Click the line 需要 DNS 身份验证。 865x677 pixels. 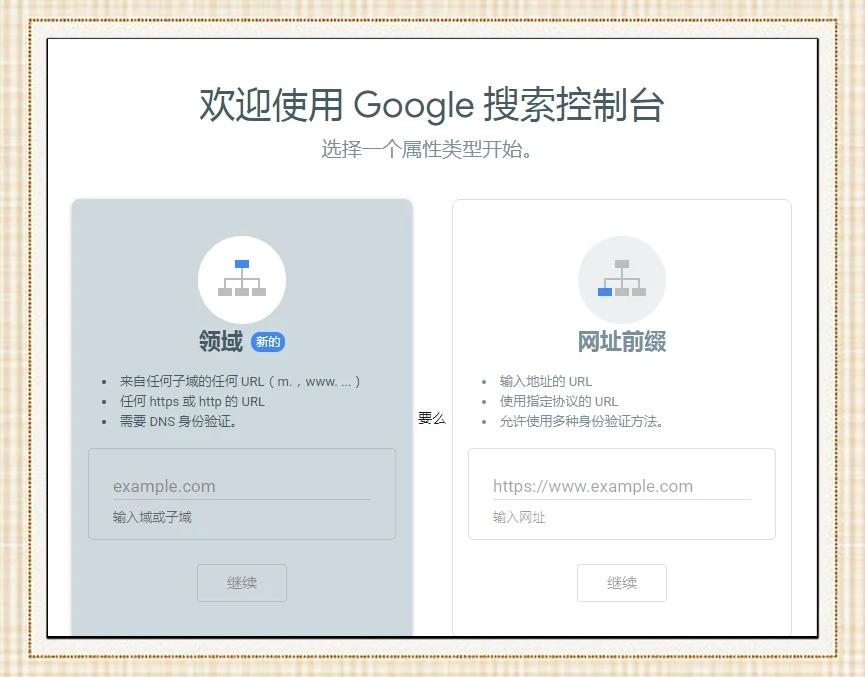click(178, 421)
